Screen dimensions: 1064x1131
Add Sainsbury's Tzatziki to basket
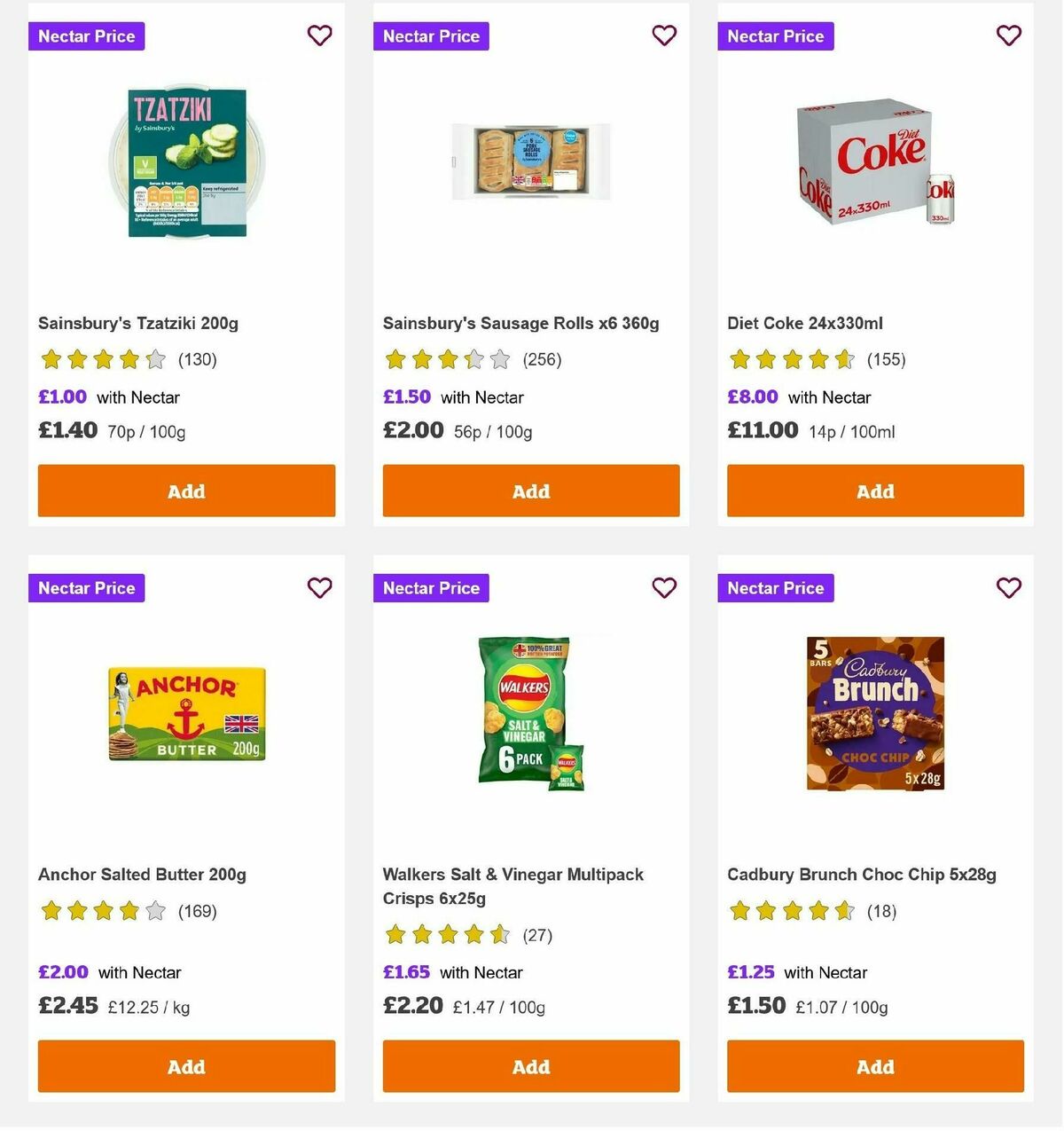[186, 491]
